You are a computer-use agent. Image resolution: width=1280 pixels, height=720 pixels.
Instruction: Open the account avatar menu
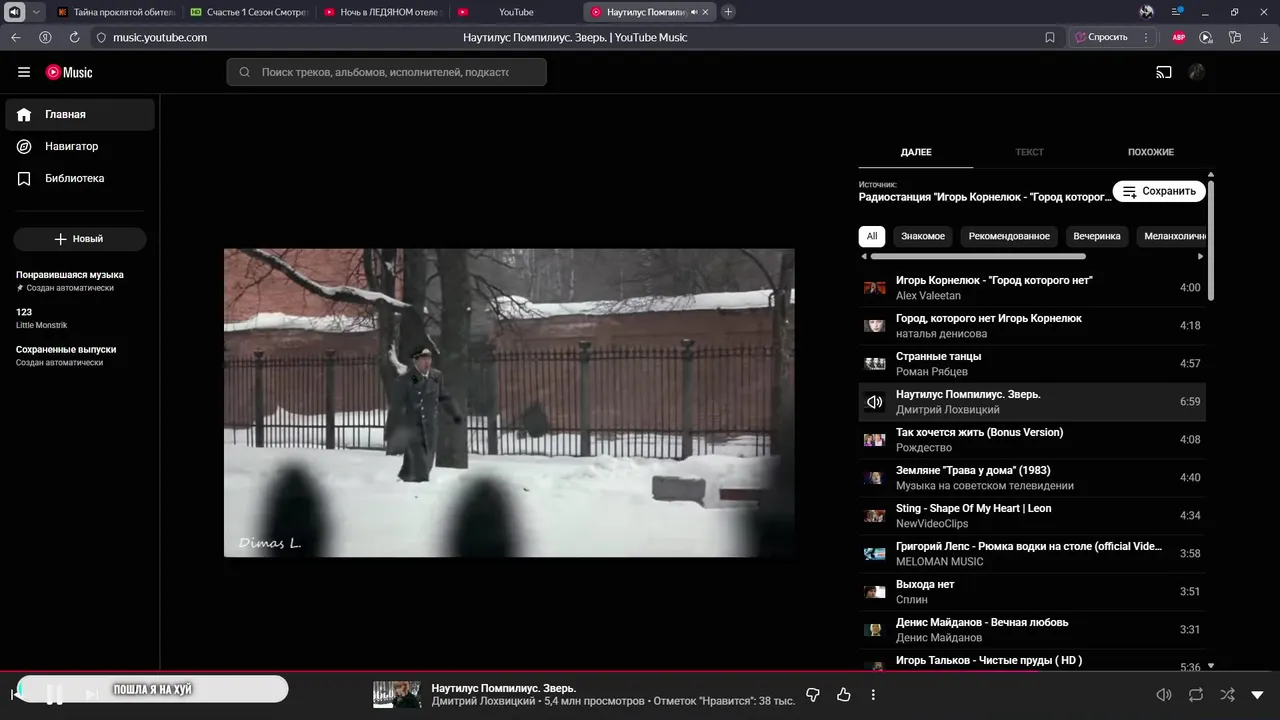coord(1196,72)
